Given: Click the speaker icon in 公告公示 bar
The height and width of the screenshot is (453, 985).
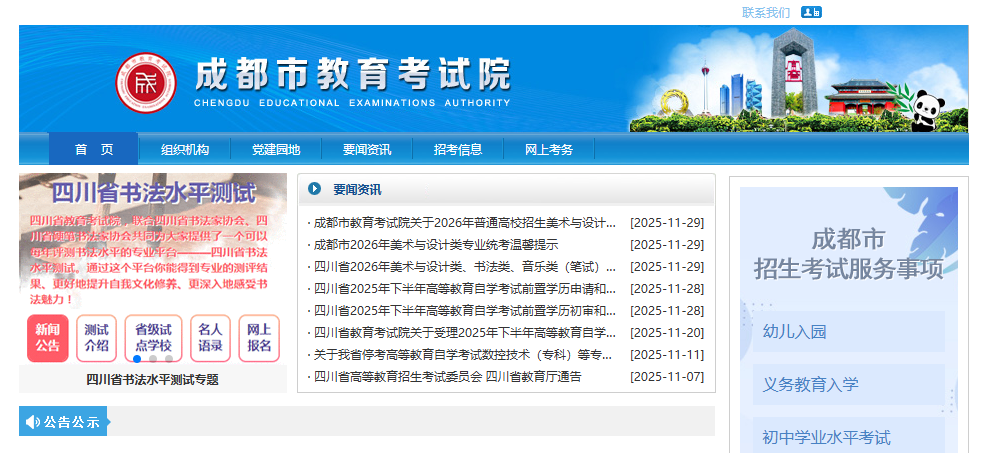Looking at the screenshot, I should [33, 422].
